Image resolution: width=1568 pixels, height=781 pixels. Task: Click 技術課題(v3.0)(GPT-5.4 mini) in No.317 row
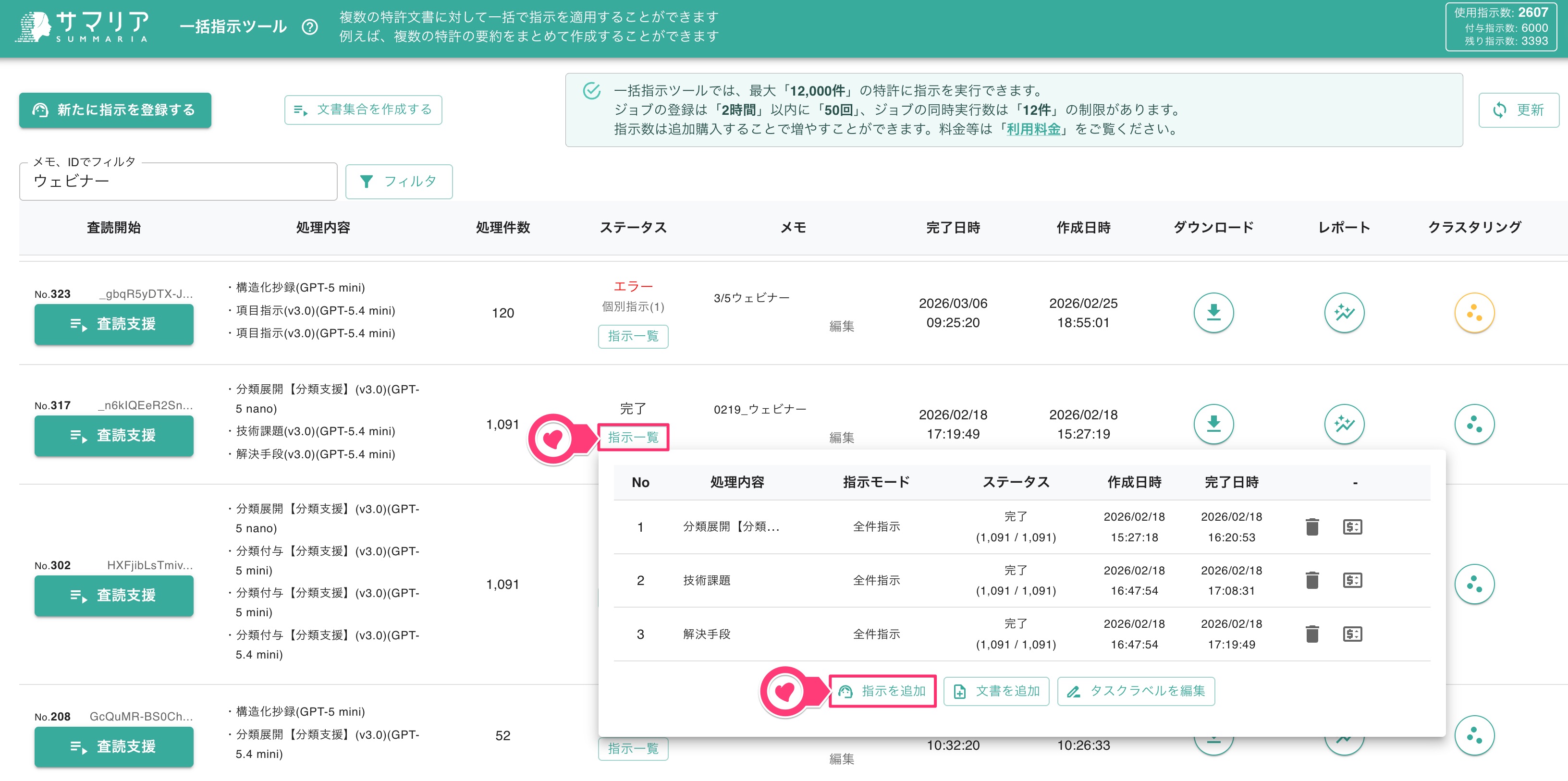click(x=315, y=432)
